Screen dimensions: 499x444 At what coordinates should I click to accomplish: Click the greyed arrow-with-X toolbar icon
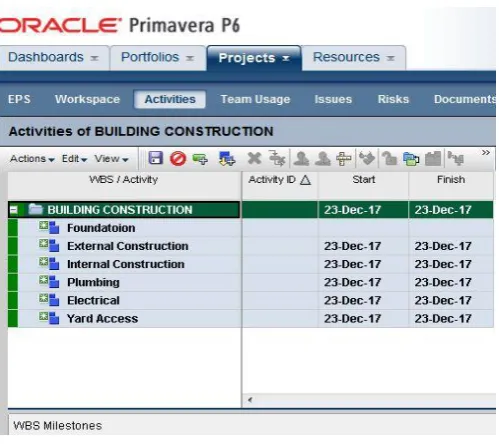click(x=277, y=158)
